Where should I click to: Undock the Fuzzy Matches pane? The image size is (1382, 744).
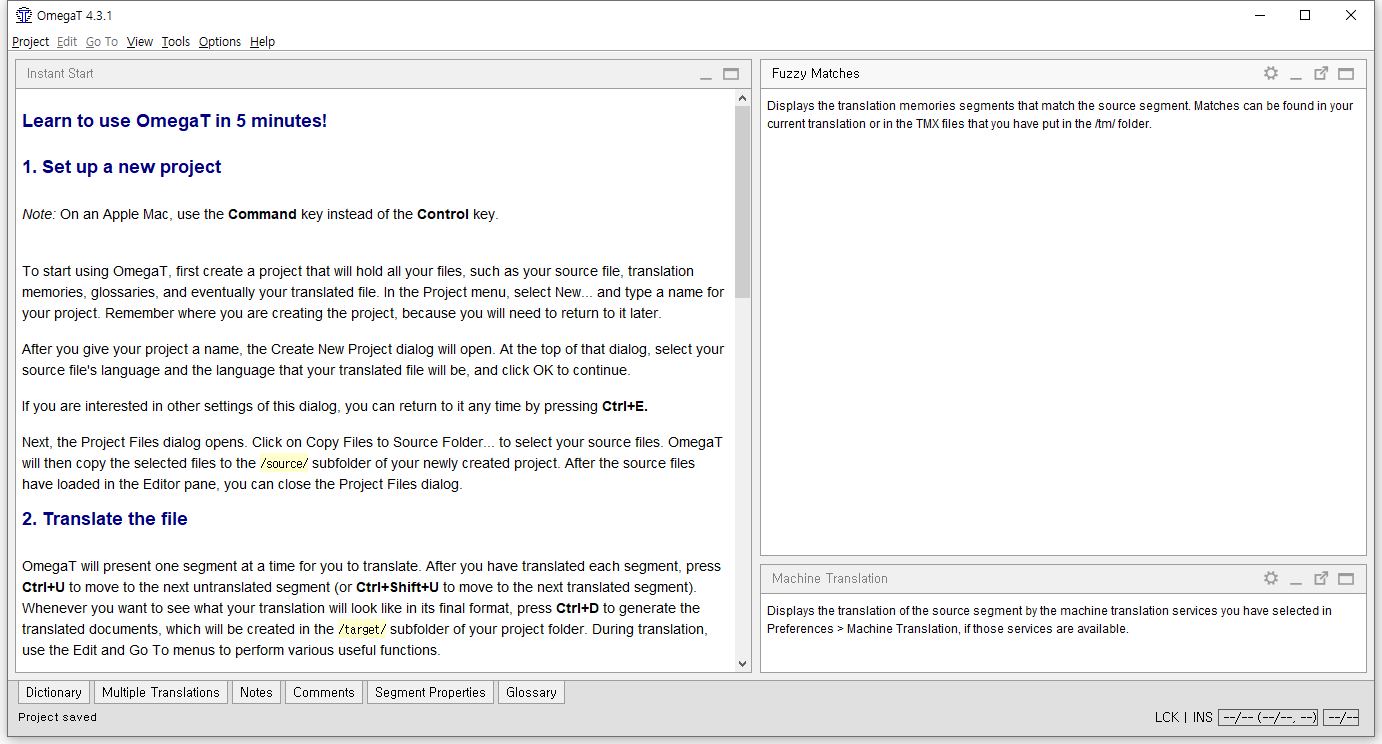tap(1321, 73)
